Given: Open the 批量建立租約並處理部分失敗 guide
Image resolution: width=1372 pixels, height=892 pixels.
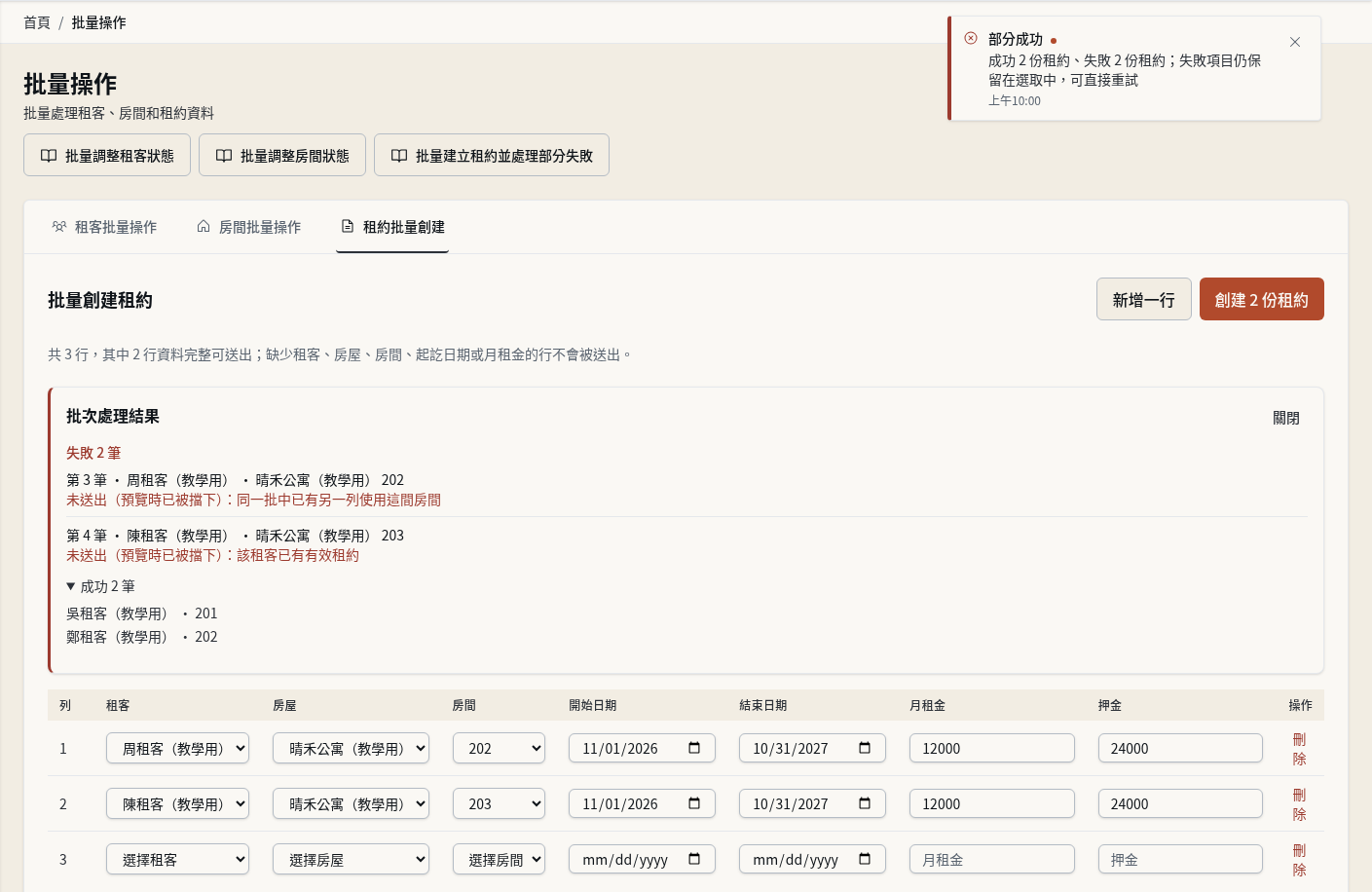Looking at the screenshot, I should click(492, 155).
